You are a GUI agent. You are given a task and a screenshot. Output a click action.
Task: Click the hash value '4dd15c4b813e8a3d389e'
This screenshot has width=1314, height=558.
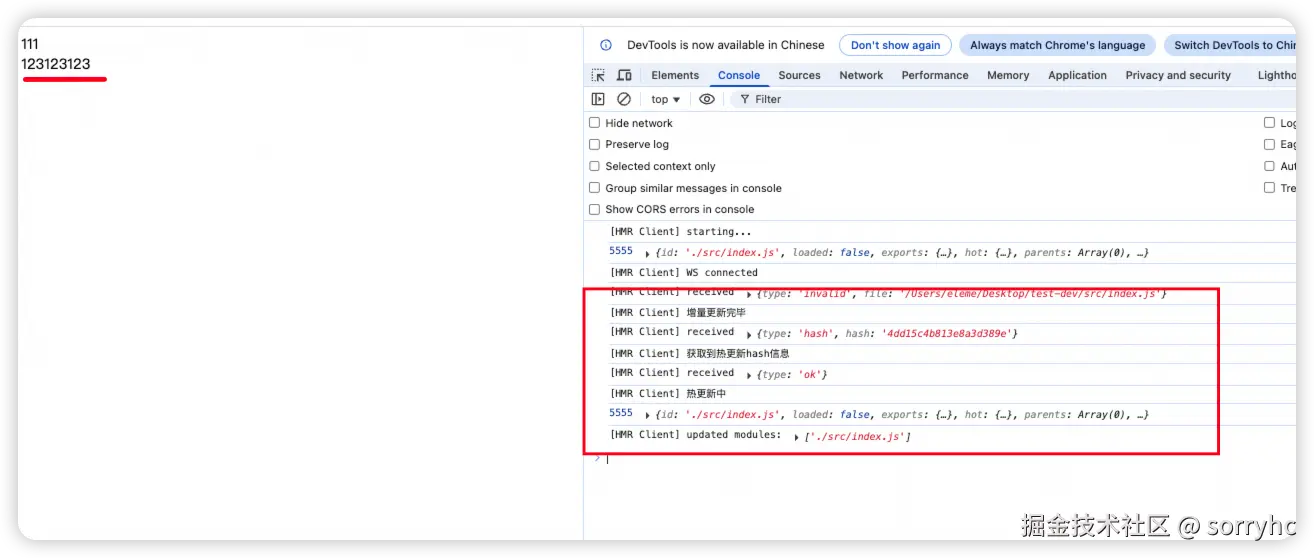click(x=946, y=334)
